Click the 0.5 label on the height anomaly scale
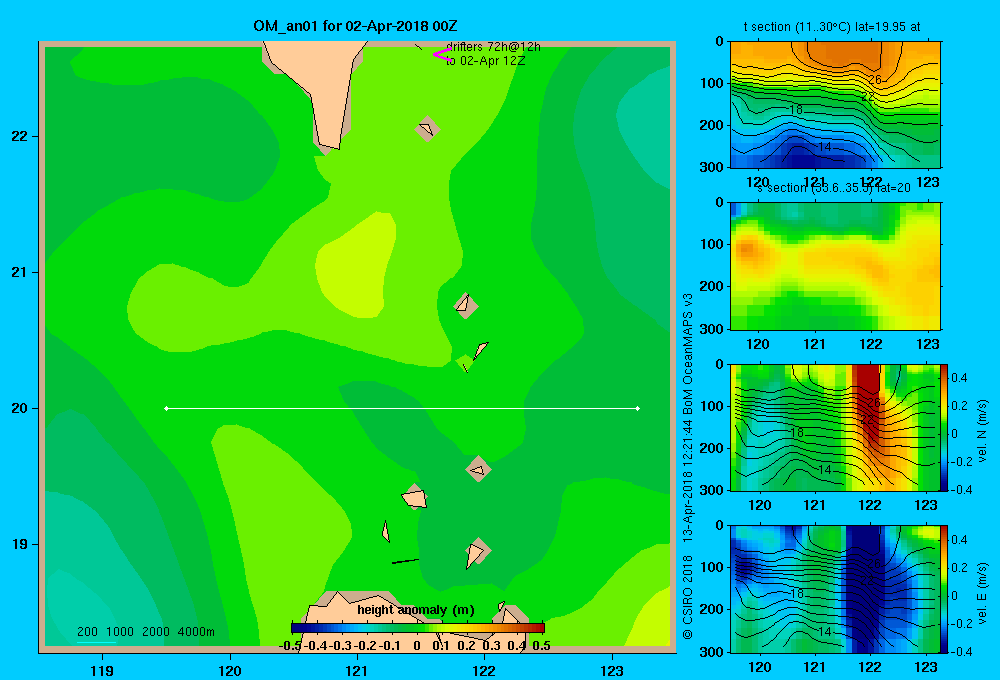Viewport: 1000px width, 680px height. tap(541, 646)
